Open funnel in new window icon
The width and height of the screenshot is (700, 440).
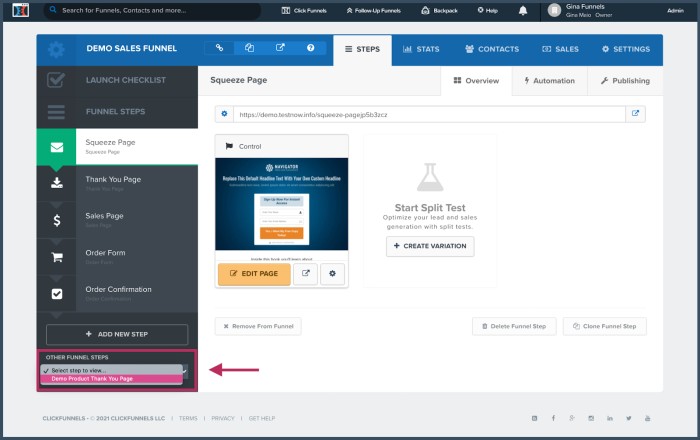click(x=280, y=48)
